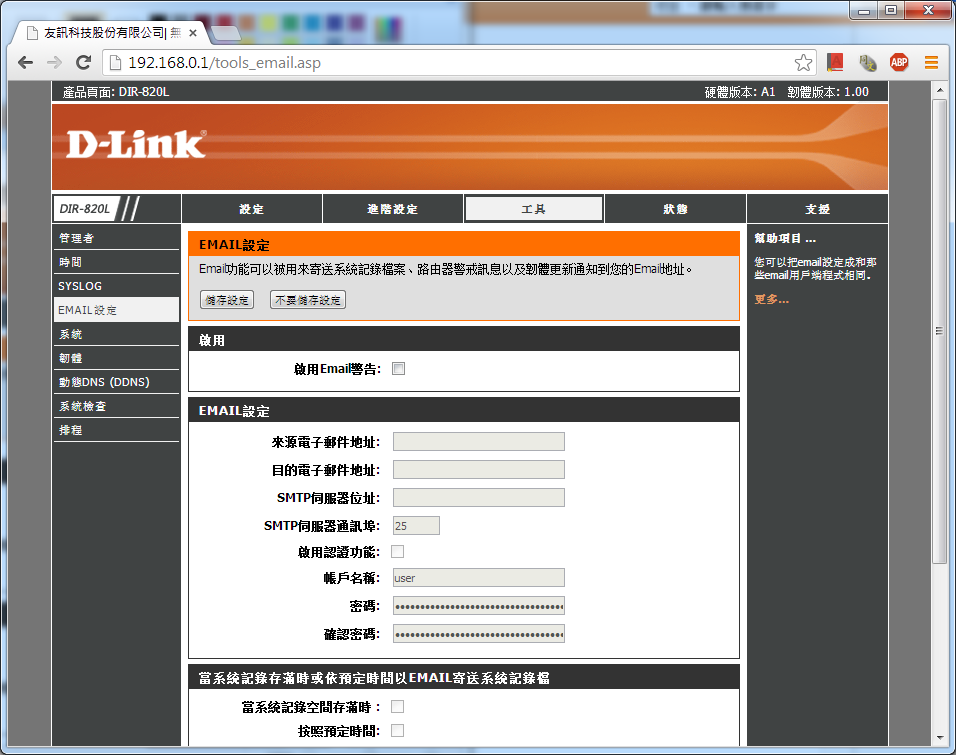Check the 當系統記錄空間存滿時 checkbox
The height and width of the screenshot is (755, 956).
398,707
